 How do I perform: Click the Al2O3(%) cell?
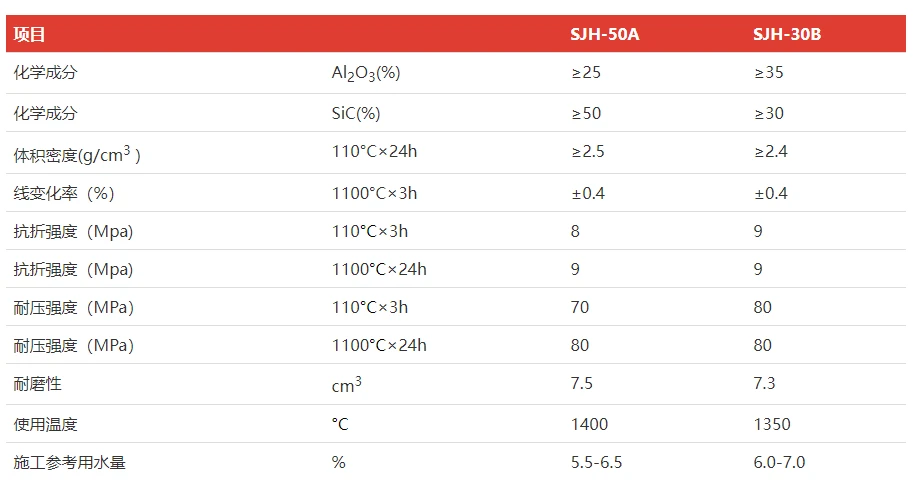(366, 73)
